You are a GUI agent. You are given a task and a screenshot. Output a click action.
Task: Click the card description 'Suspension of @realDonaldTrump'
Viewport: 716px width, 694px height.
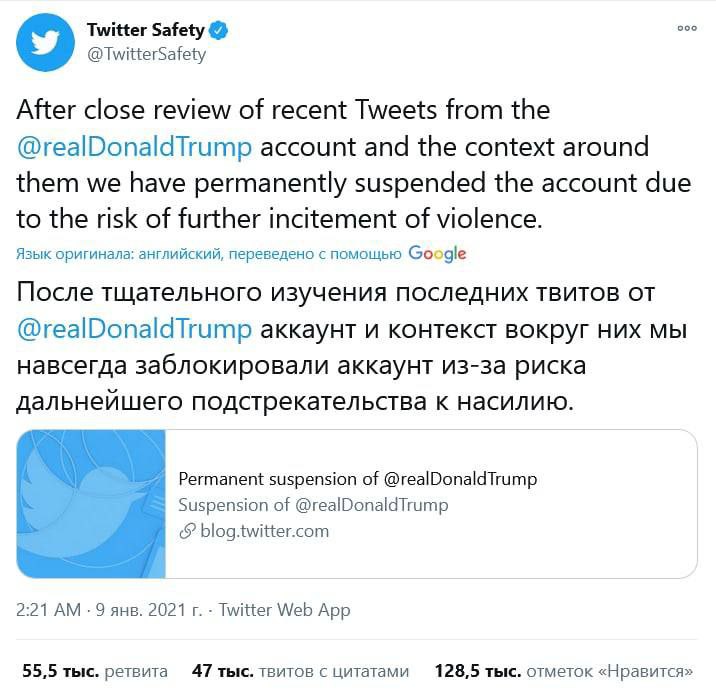(x=313, y=505)
